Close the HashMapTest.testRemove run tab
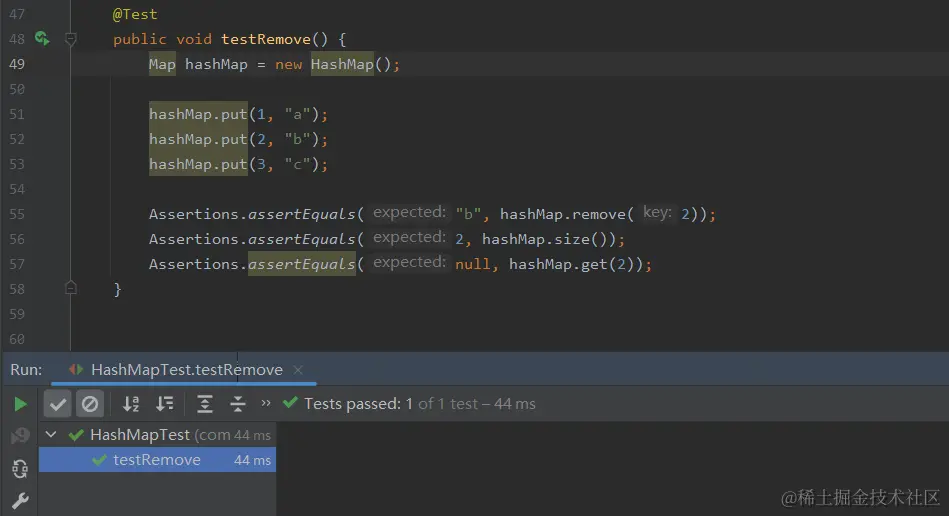The width and height of the screenshot is (949, 516). [x=298, y=370]
